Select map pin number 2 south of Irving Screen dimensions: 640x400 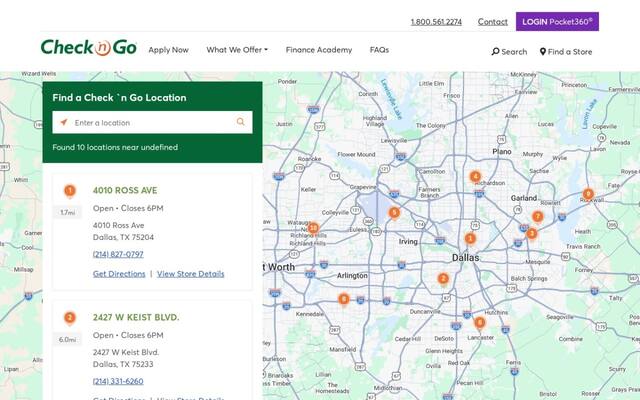pos(443,280)
